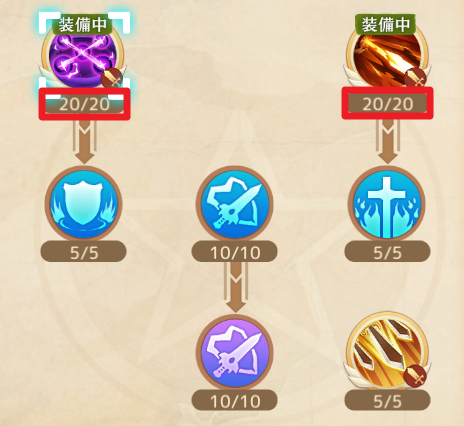The width and height of the screenshot is (464, 426).
Task: Click 20/20 level under purple arrows skill
Action: pyautogui.click(x=84, y=104)
